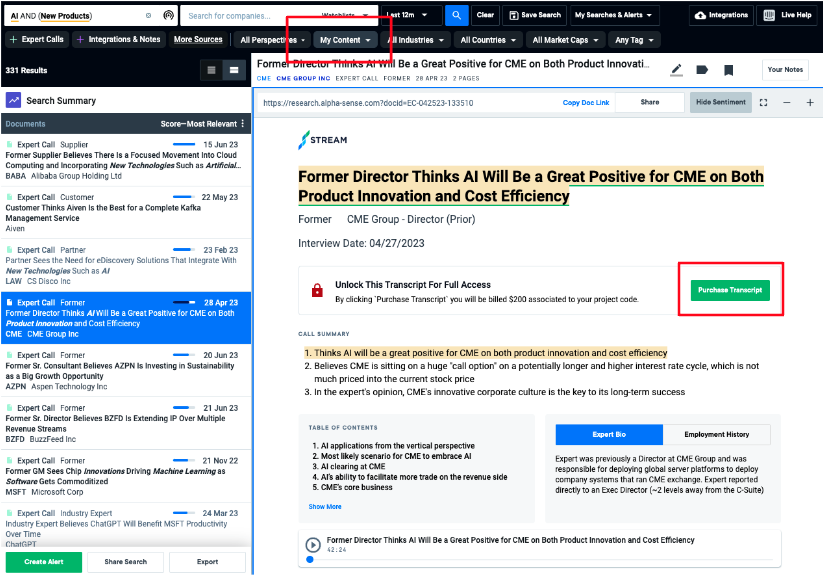This screenshot has width=823, height=577.
Task: Open the Alibaba Former Supplier result
Action: coord(125,160)
